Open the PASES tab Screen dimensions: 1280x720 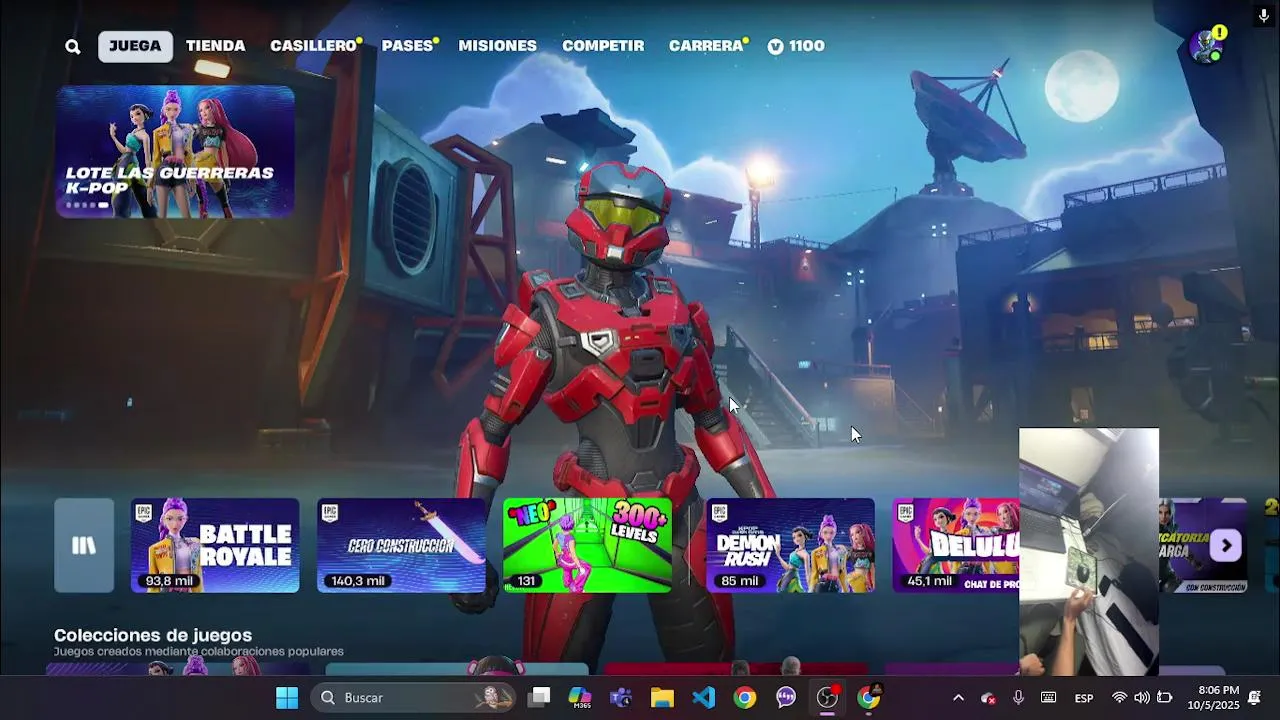coord(407,46)
